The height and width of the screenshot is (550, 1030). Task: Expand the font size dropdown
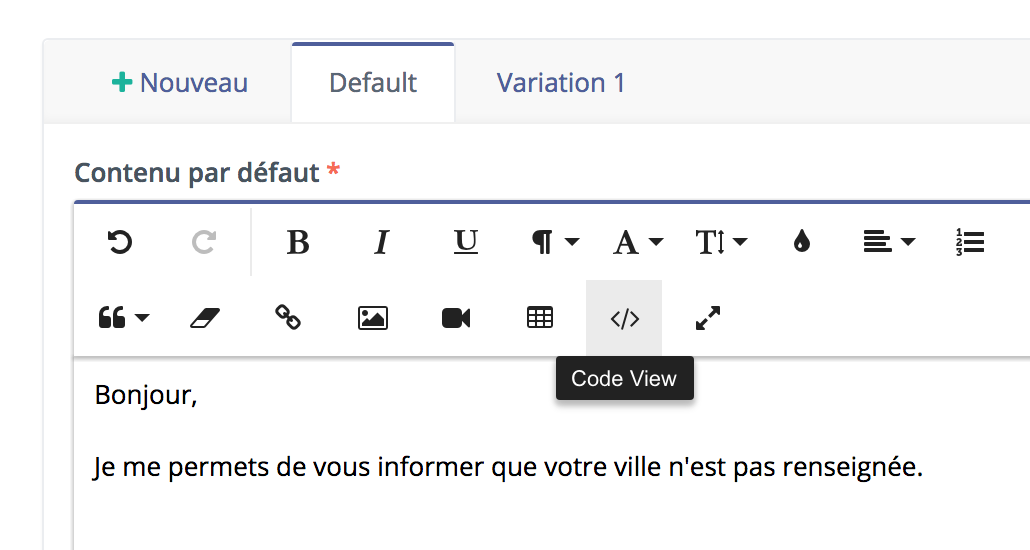click(x=721, y=242)
